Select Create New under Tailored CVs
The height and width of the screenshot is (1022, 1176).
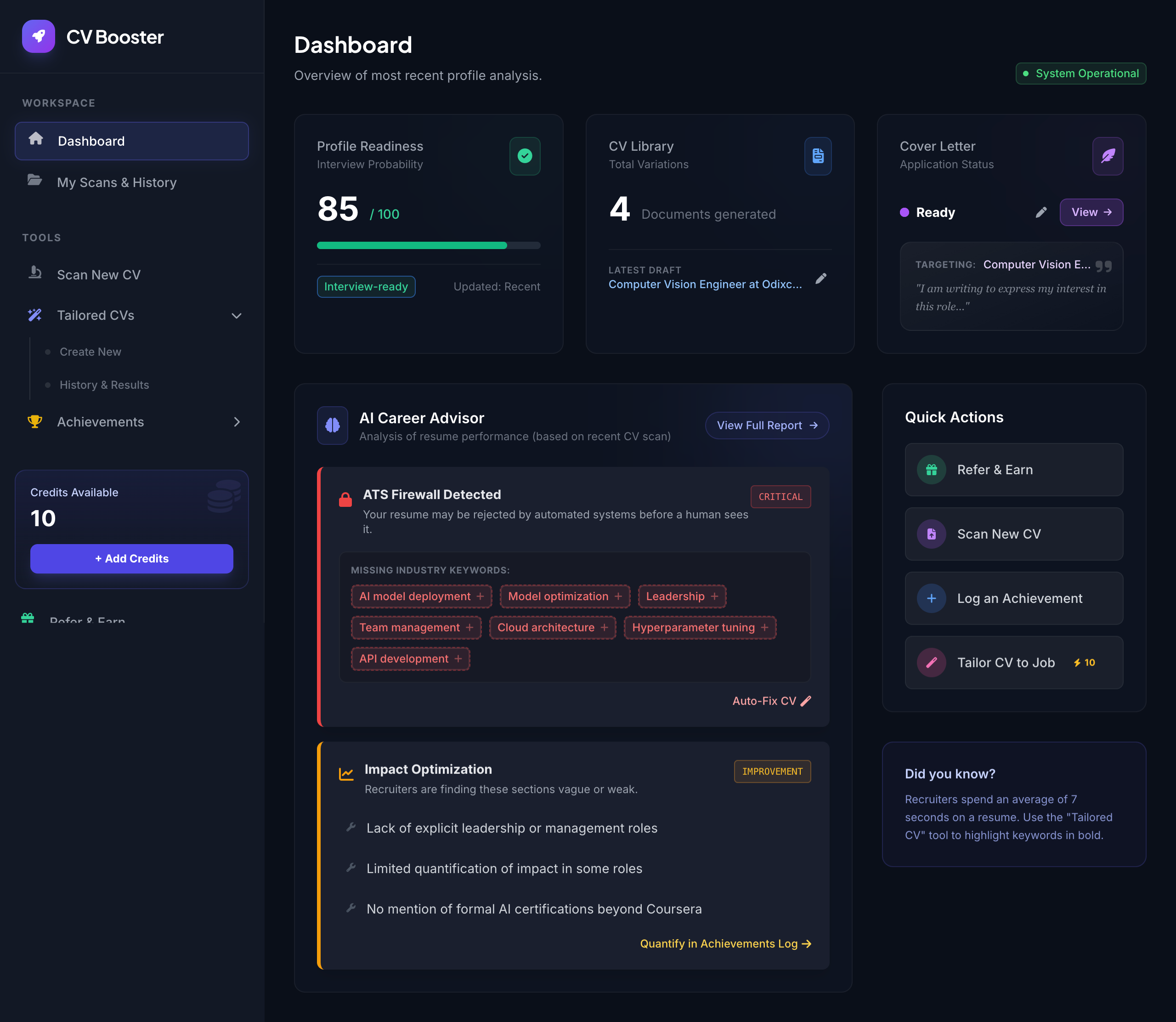pyautogui.click(x=90, y=352)
